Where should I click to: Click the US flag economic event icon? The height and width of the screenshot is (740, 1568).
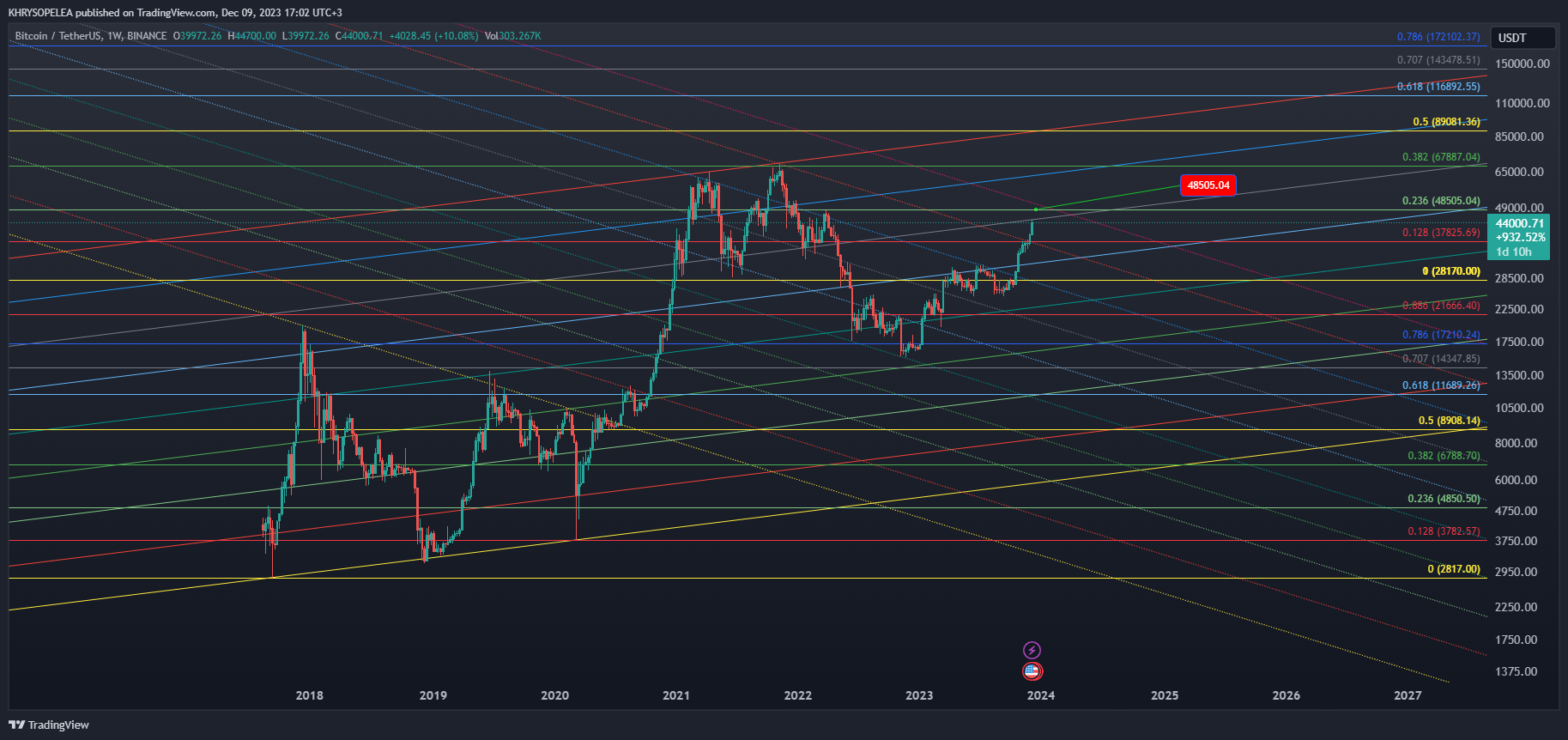tap(1032, 671)
